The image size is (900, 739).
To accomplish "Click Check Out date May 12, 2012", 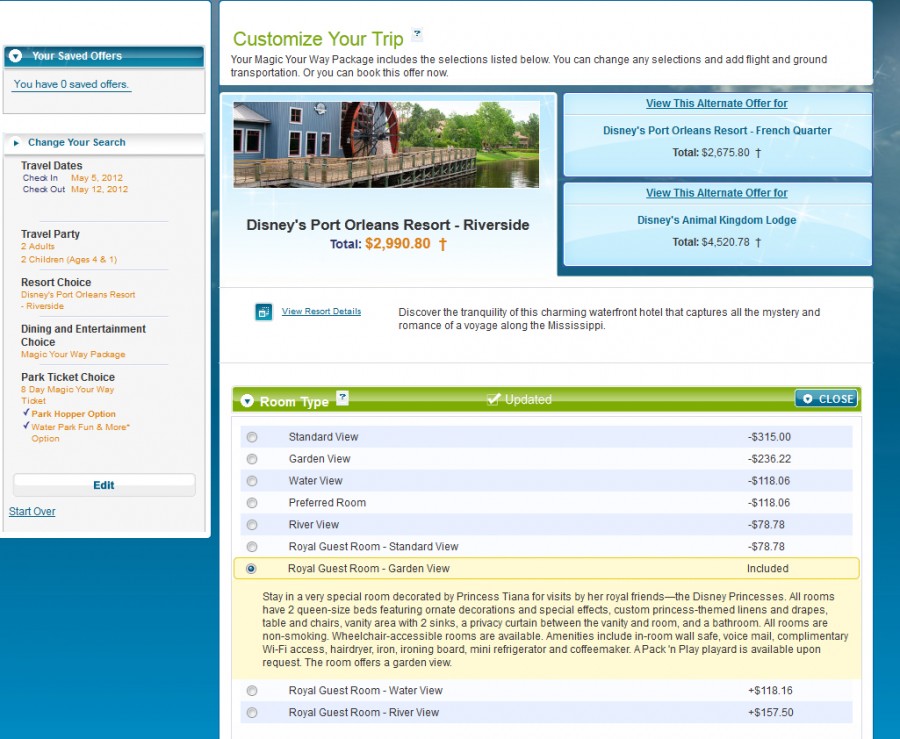I will point(99,189).
